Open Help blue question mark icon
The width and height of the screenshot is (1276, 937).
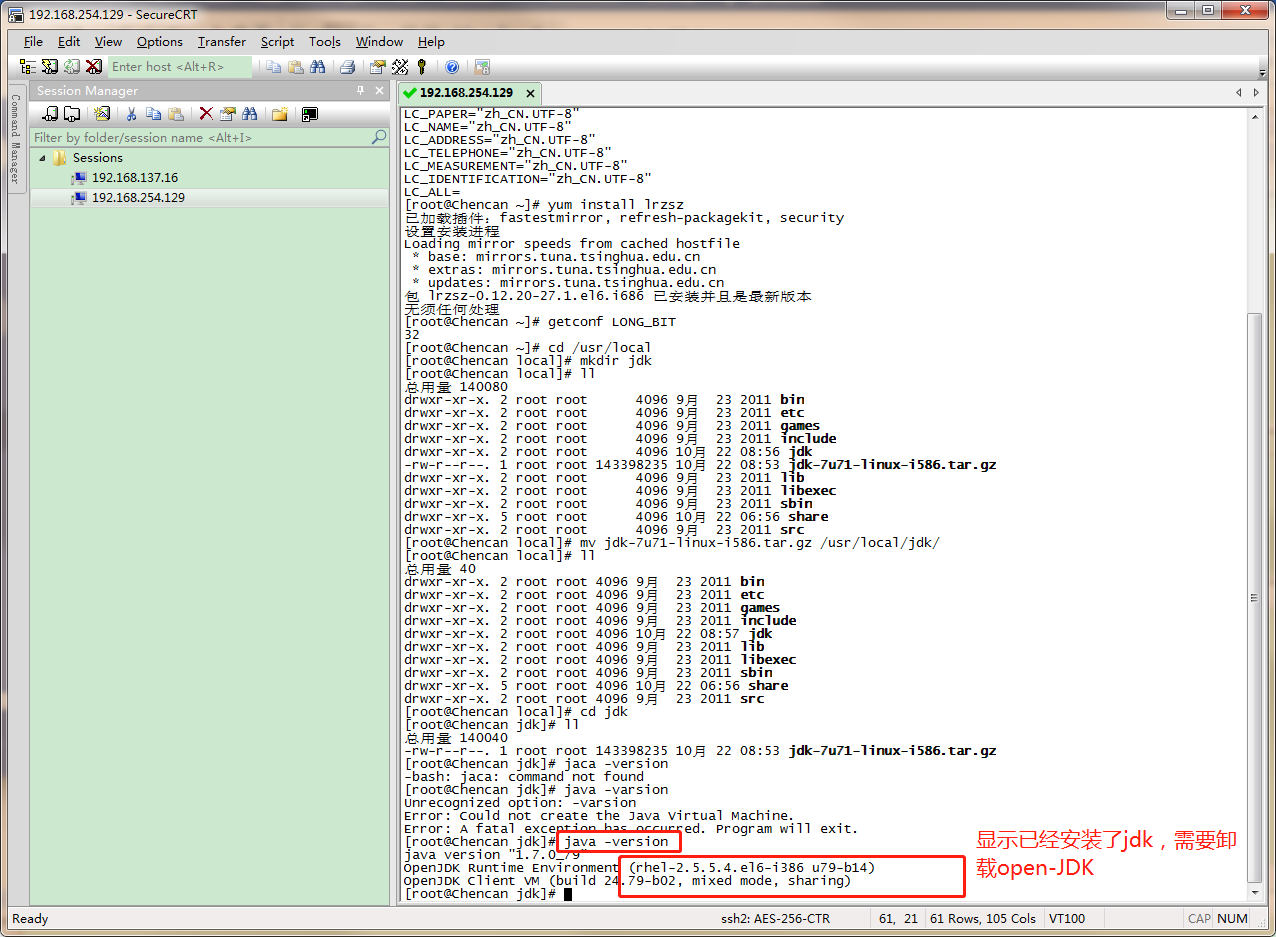[x=452, y=67]
